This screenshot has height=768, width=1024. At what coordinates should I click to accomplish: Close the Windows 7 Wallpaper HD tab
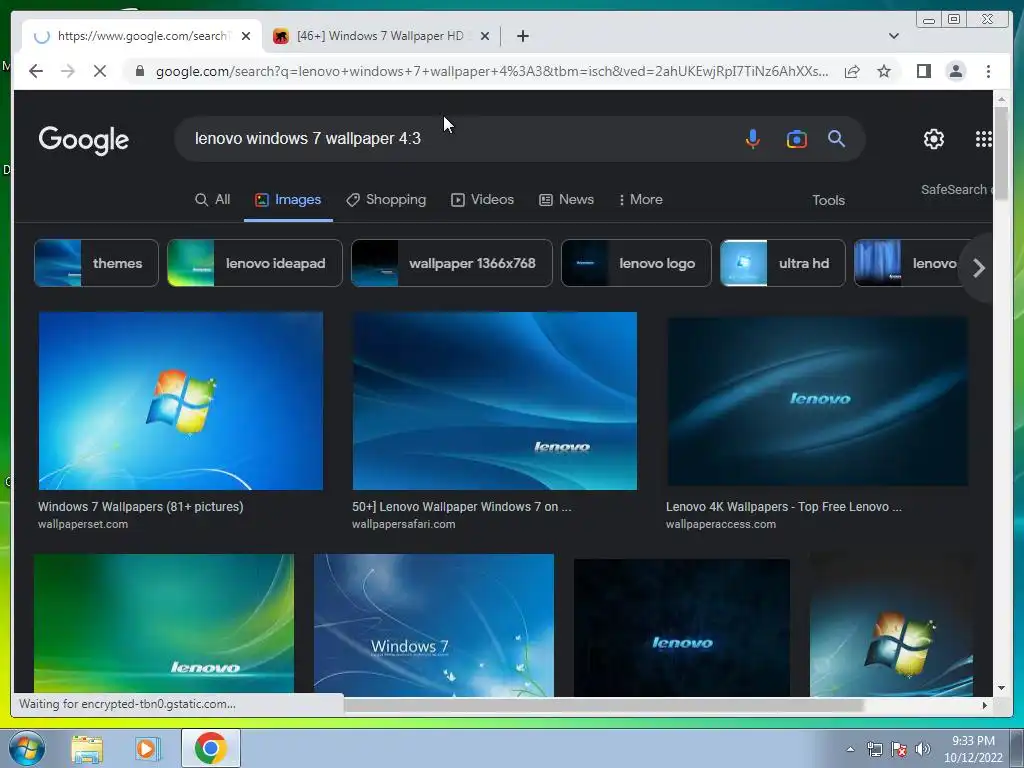485,36
